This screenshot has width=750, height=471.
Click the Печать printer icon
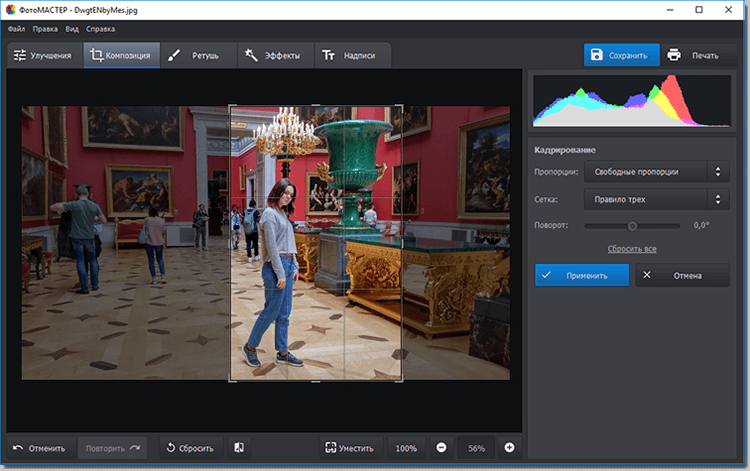tap(675, 55)
